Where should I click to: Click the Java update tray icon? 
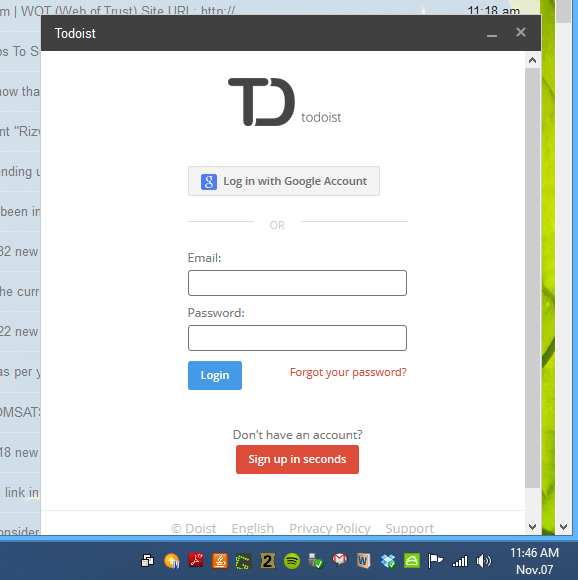(220, 561)
